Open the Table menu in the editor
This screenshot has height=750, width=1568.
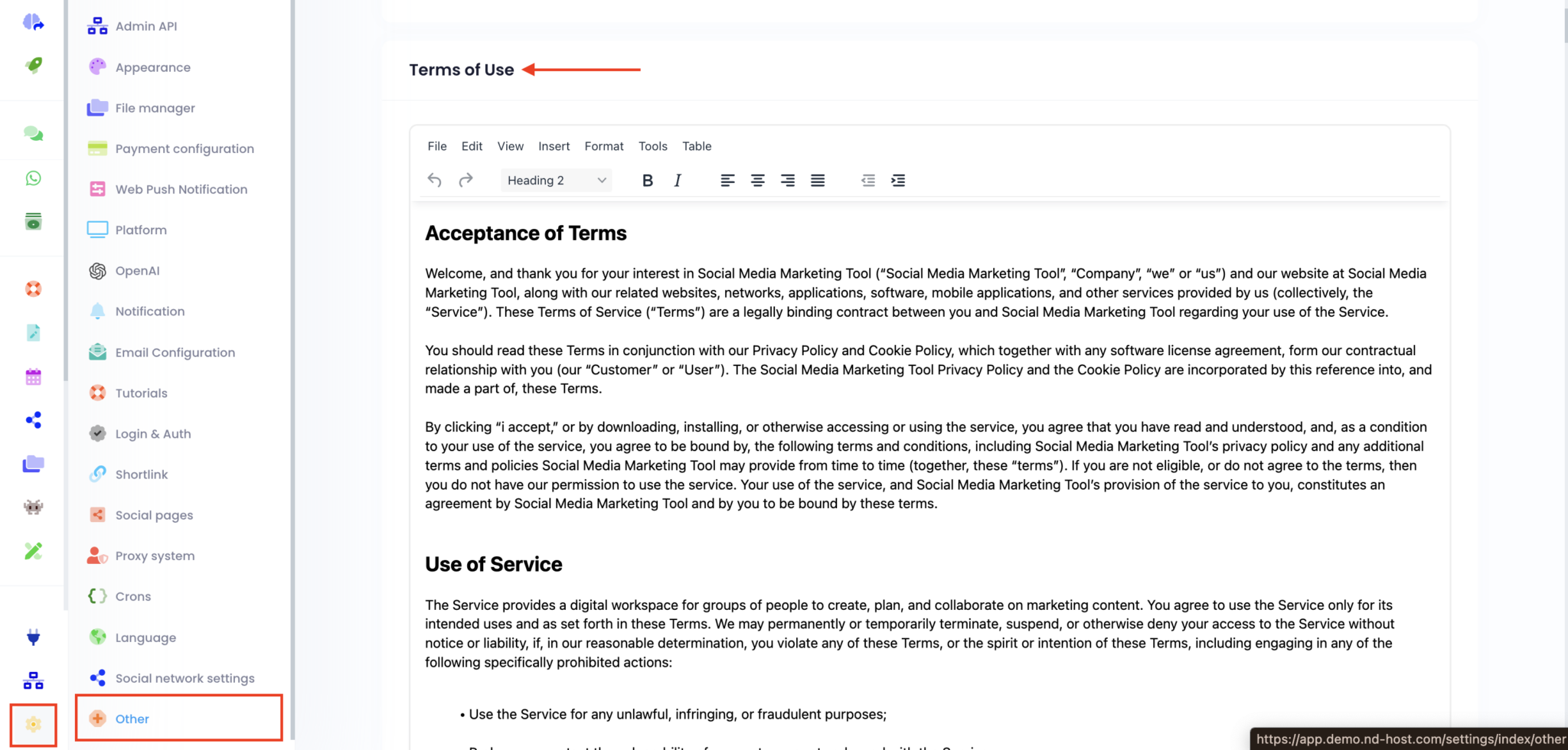pos(697,146)
